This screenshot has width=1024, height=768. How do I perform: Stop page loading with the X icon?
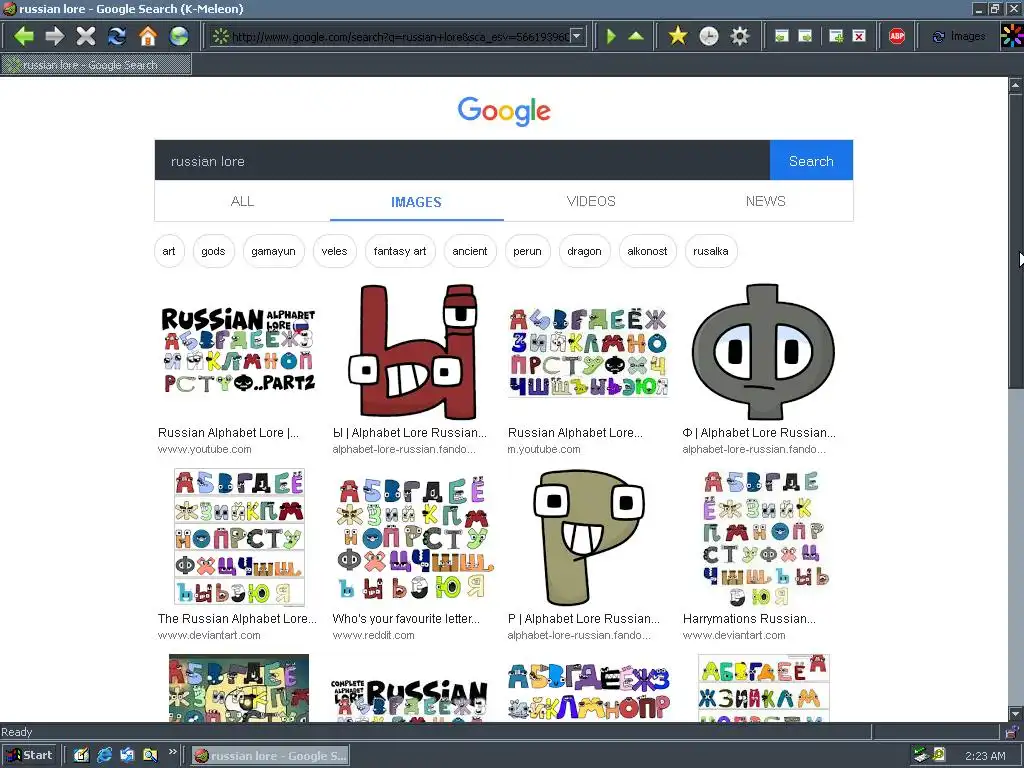86,36
